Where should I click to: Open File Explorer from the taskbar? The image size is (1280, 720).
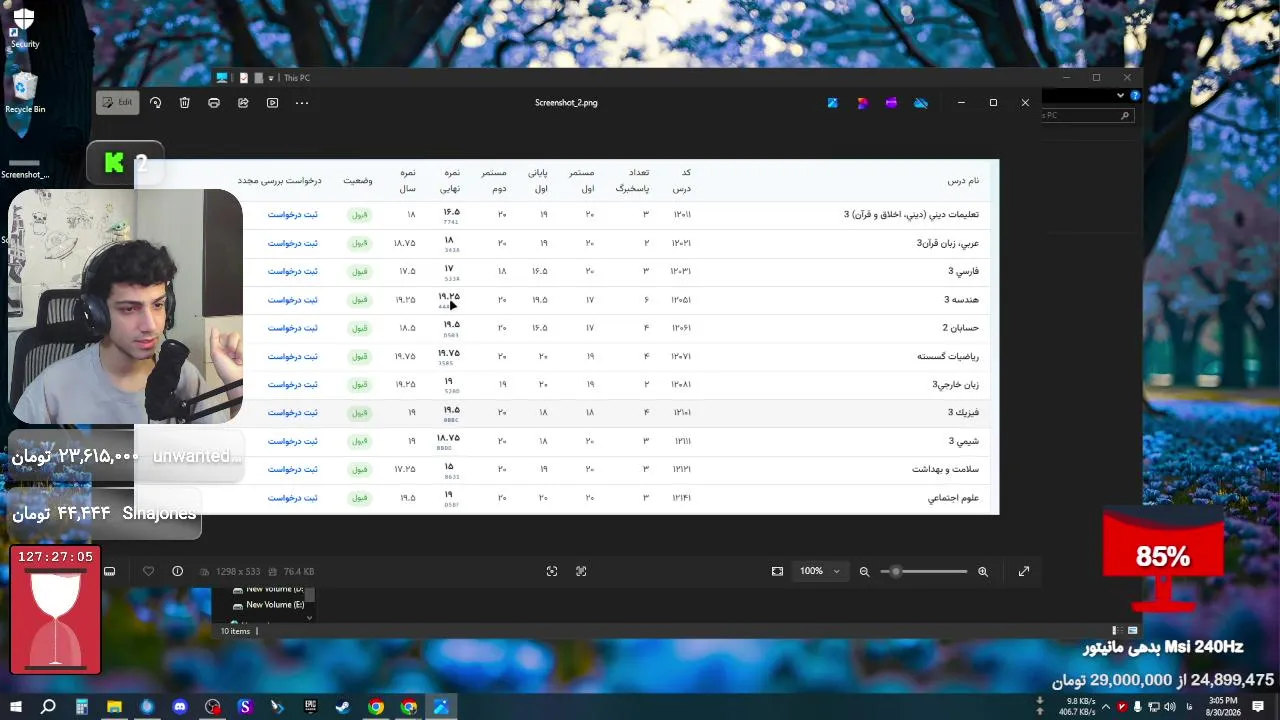[x=114, y=707]
